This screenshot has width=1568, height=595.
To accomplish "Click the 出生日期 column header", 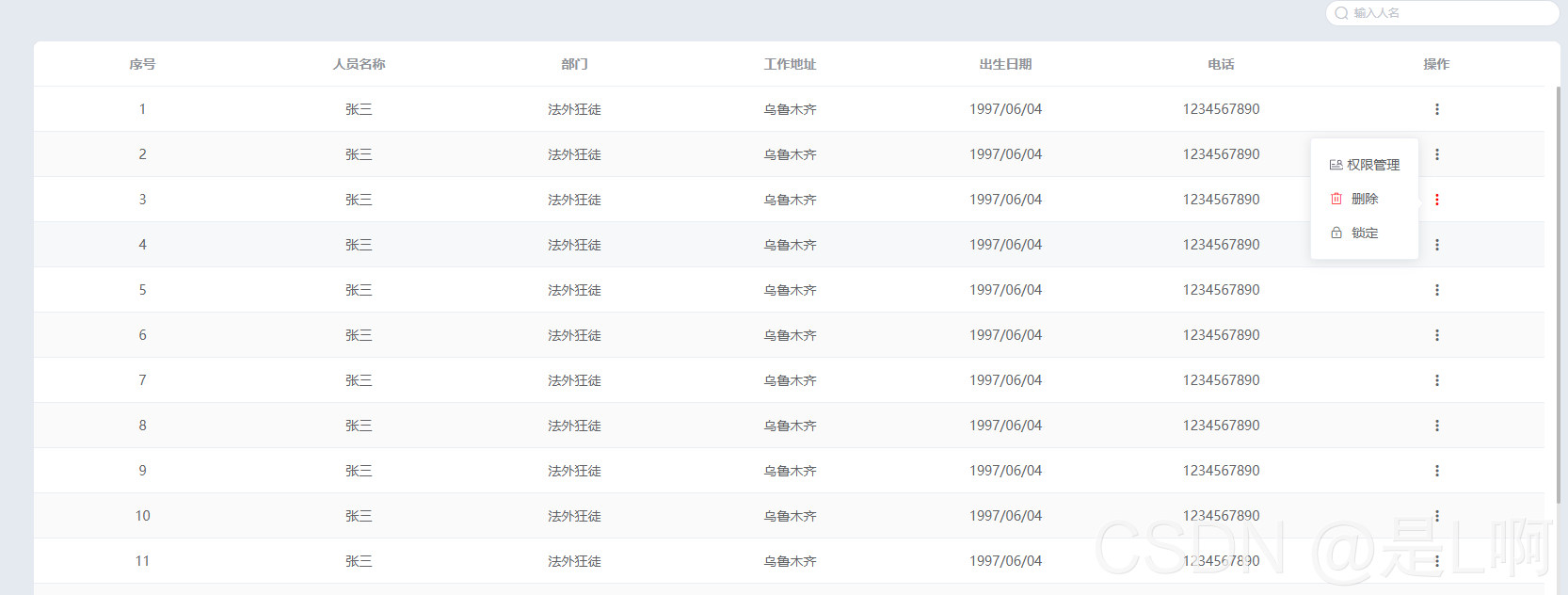I will pos(1005,64).
